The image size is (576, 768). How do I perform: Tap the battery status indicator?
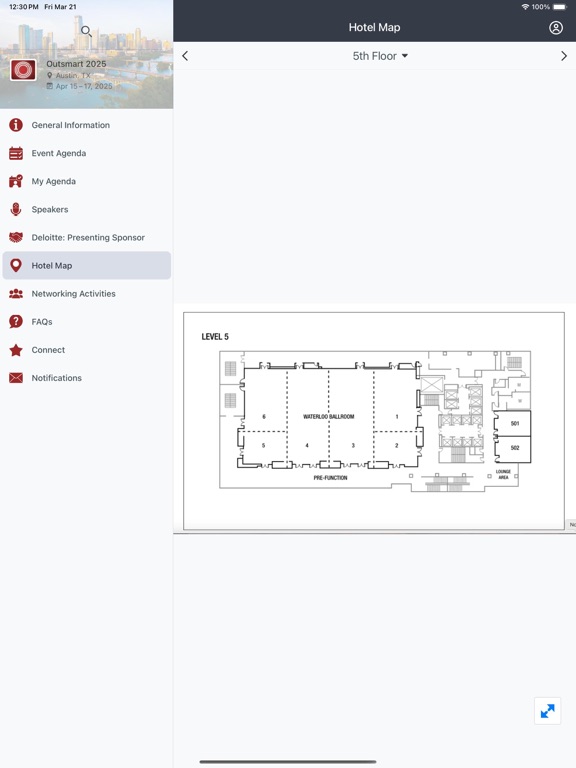560,7
